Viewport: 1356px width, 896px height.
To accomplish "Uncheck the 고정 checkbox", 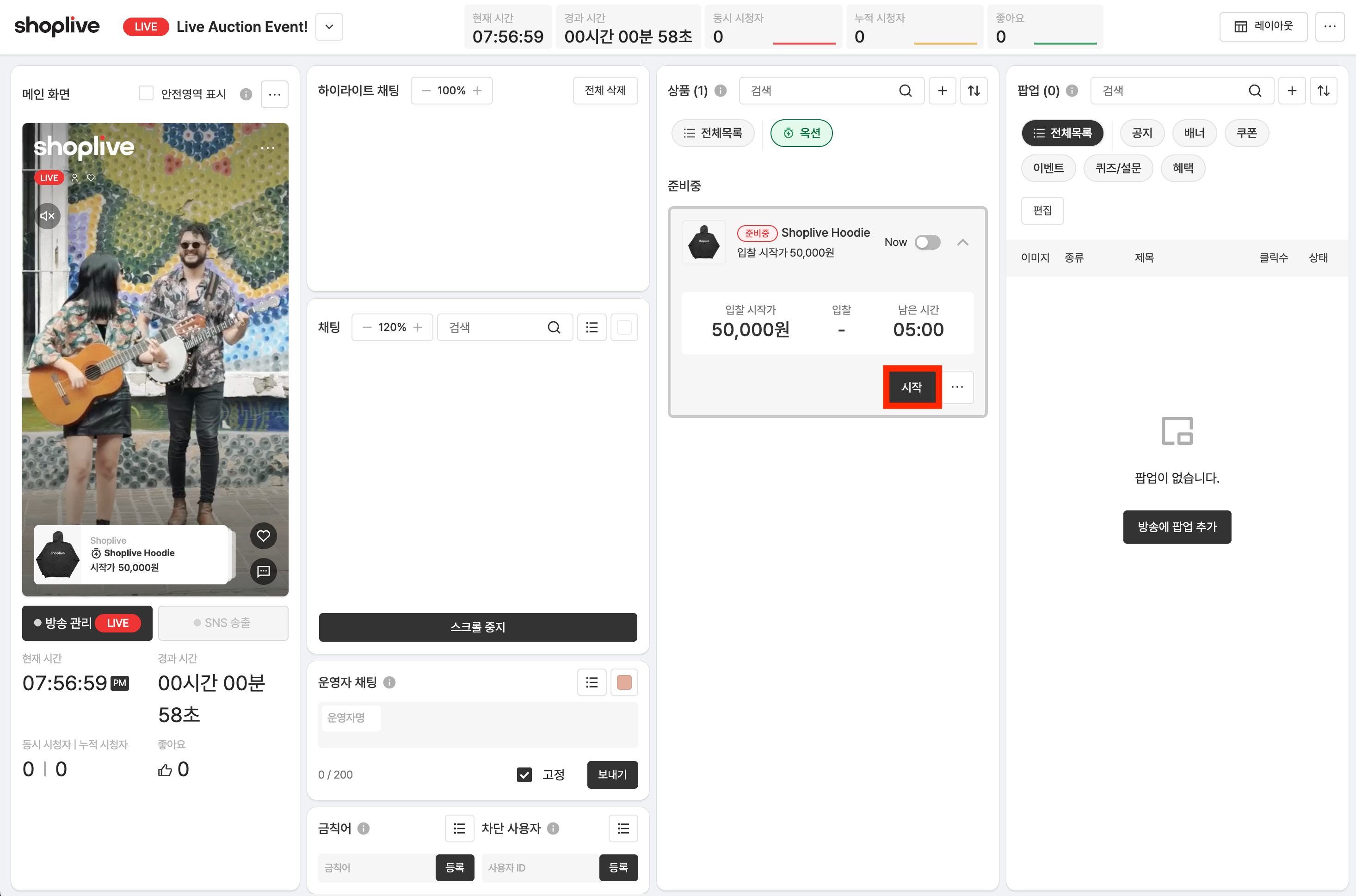I will (524, 774).
